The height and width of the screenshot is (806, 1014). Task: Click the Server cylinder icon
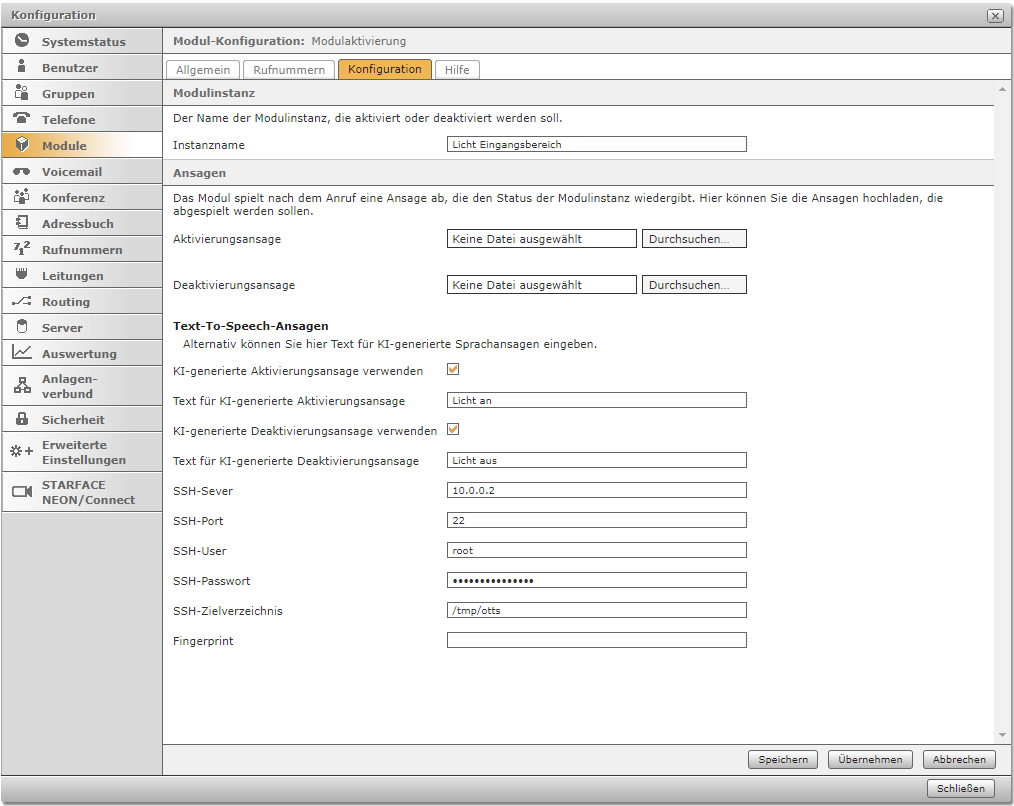[x=22, y=327]
